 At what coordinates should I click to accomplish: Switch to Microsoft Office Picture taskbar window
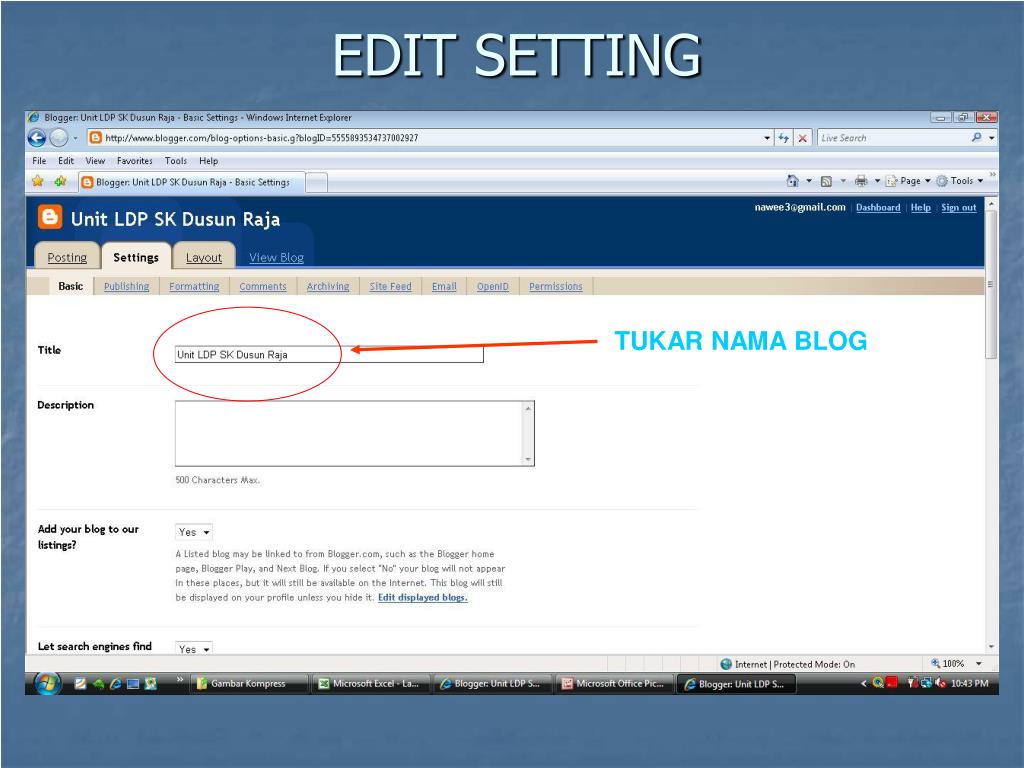pos(614,684)
